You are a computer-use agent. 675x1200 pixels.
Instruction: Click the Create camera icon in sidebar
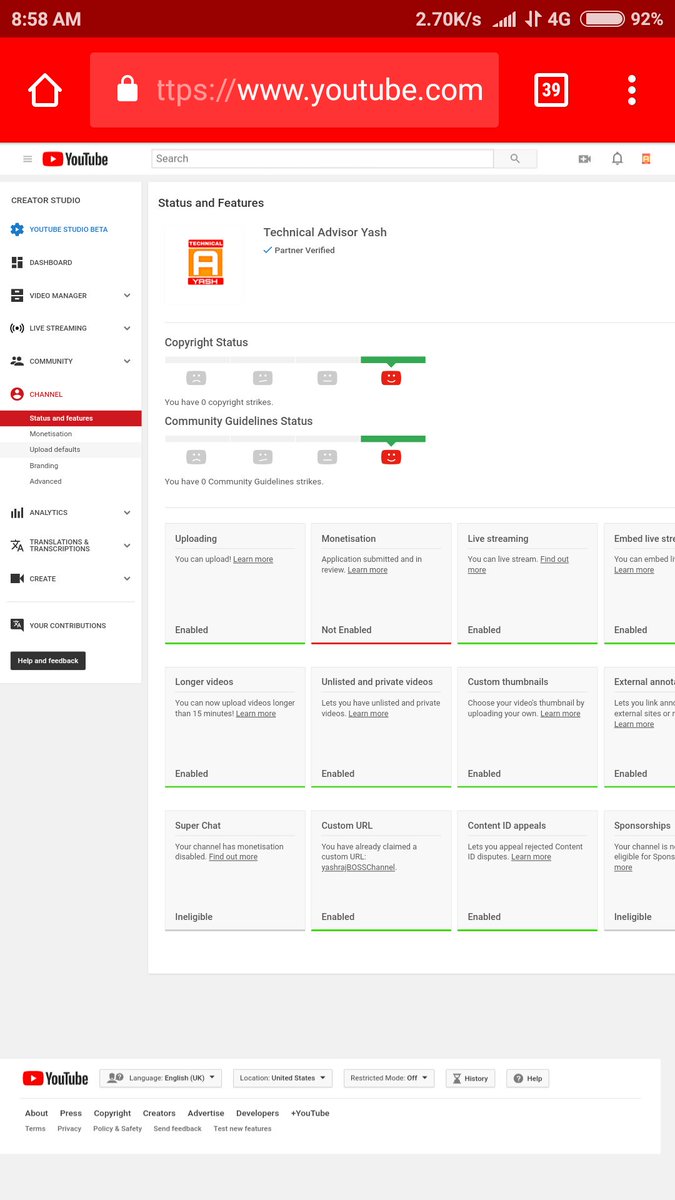point(17,578)
